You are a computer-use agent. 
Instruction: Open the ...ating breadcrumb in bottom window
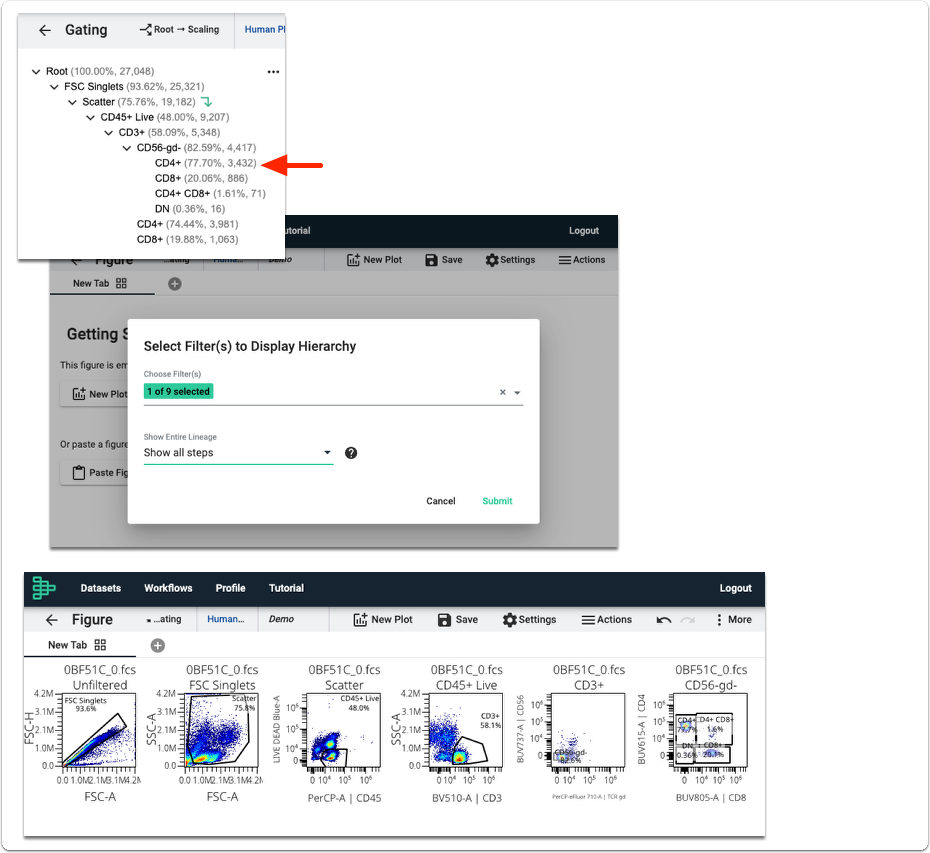pyautogui.click(x=164, y=619)
